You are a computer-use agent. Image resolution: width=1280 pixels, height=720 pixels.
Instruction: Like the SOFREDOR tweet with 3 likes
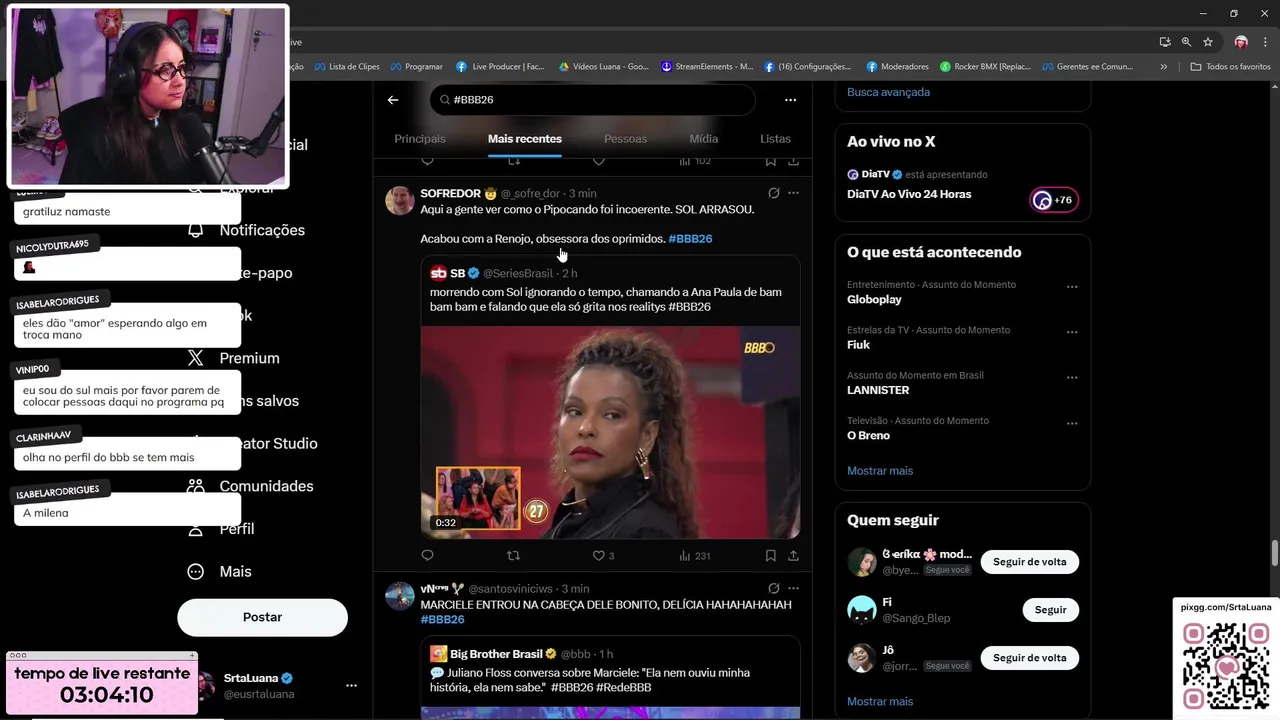click(x=604, y=556)
